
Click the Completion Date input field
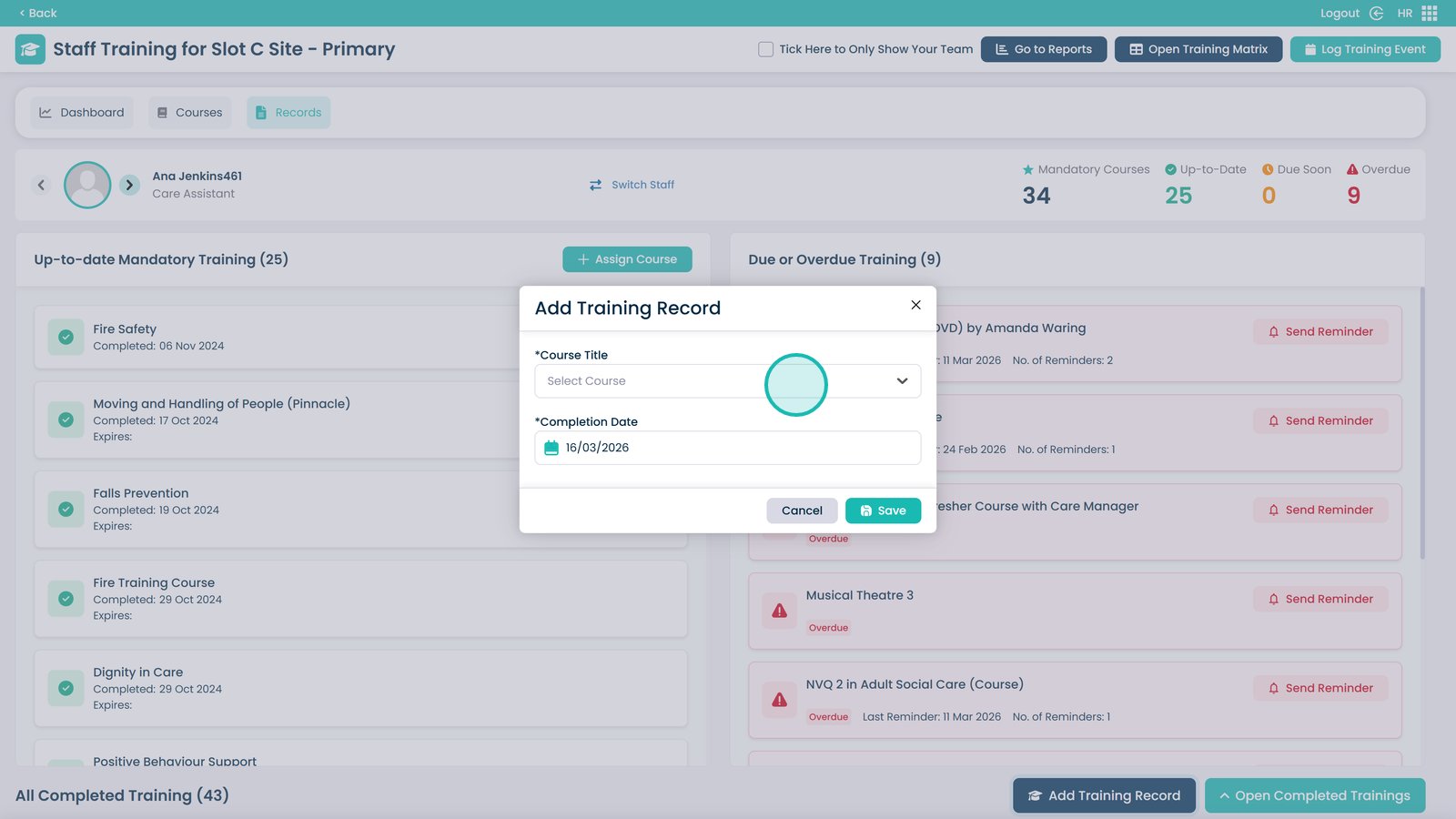coord(737,448)
